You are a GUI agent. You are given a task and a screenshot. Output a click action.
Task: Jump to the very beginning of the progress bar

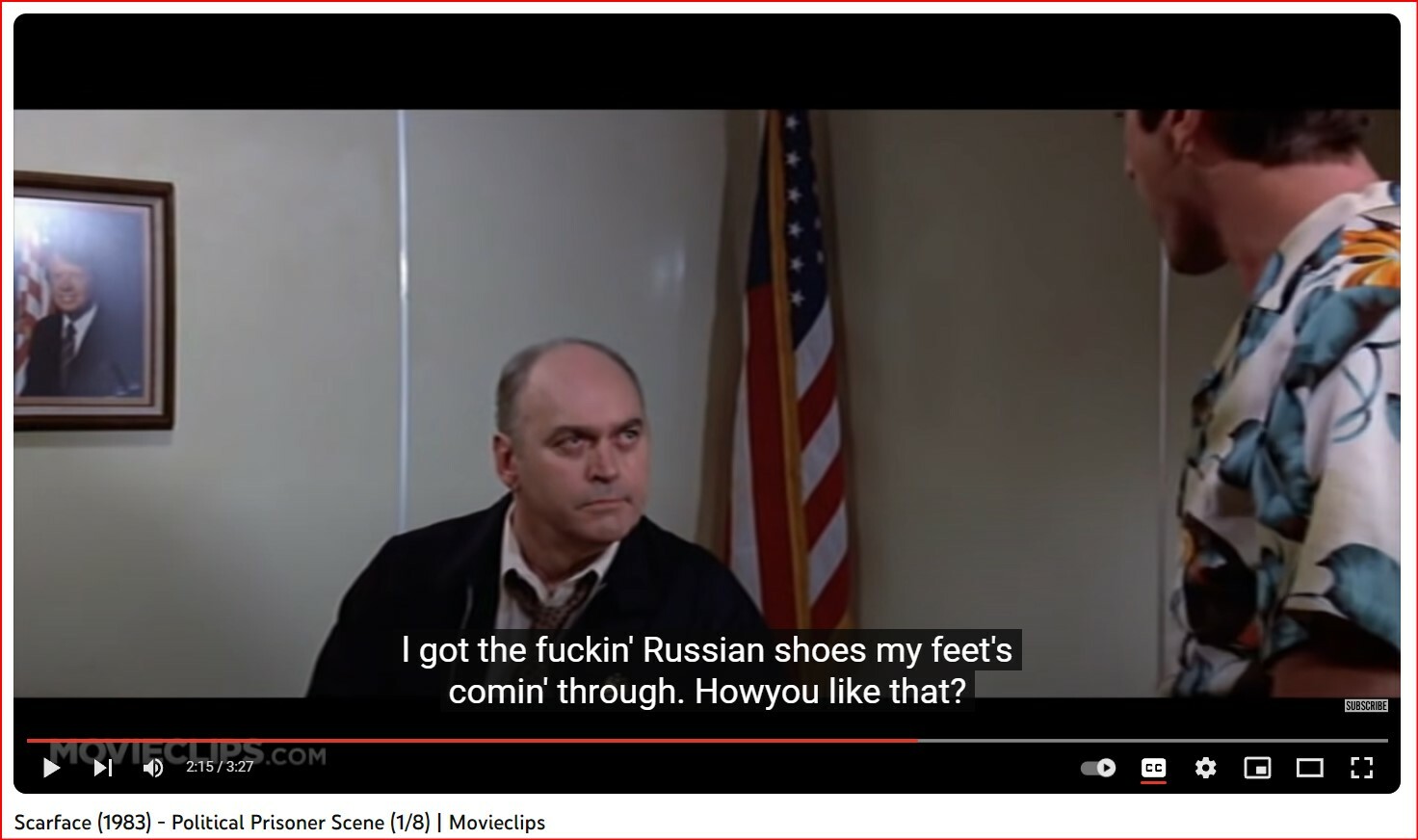point(28,741)
